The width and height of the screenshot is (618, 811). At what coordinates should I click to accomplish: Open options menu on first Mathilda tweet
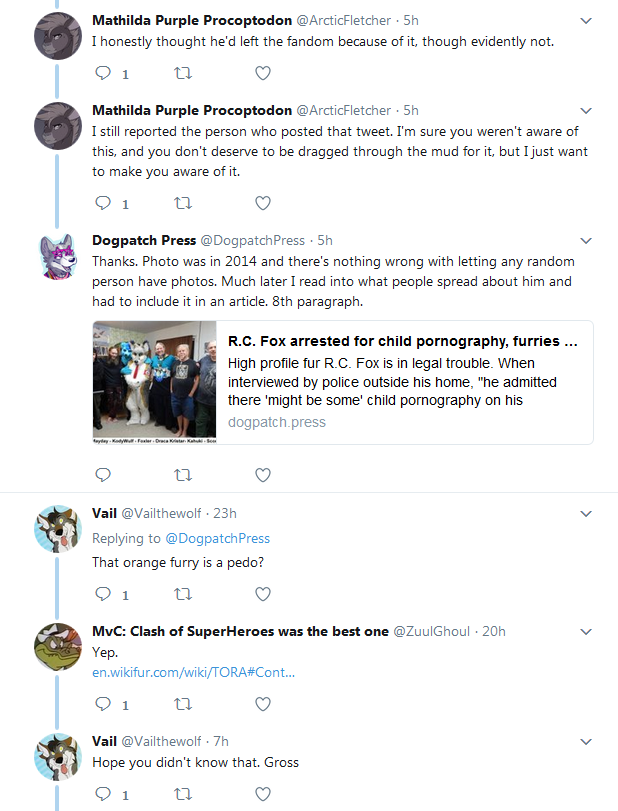click(585, 21)
